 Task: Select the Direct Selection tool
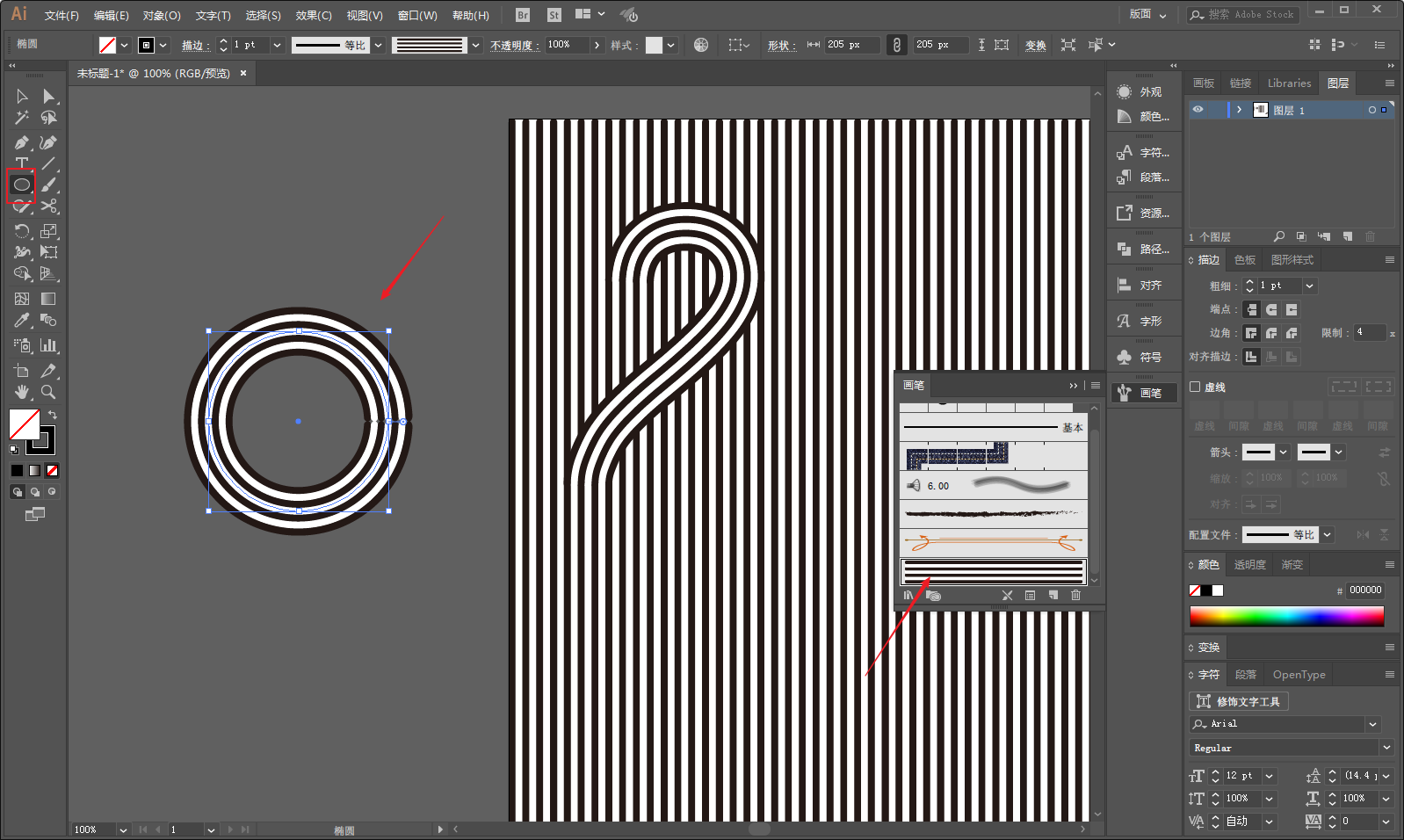point(49,97)
